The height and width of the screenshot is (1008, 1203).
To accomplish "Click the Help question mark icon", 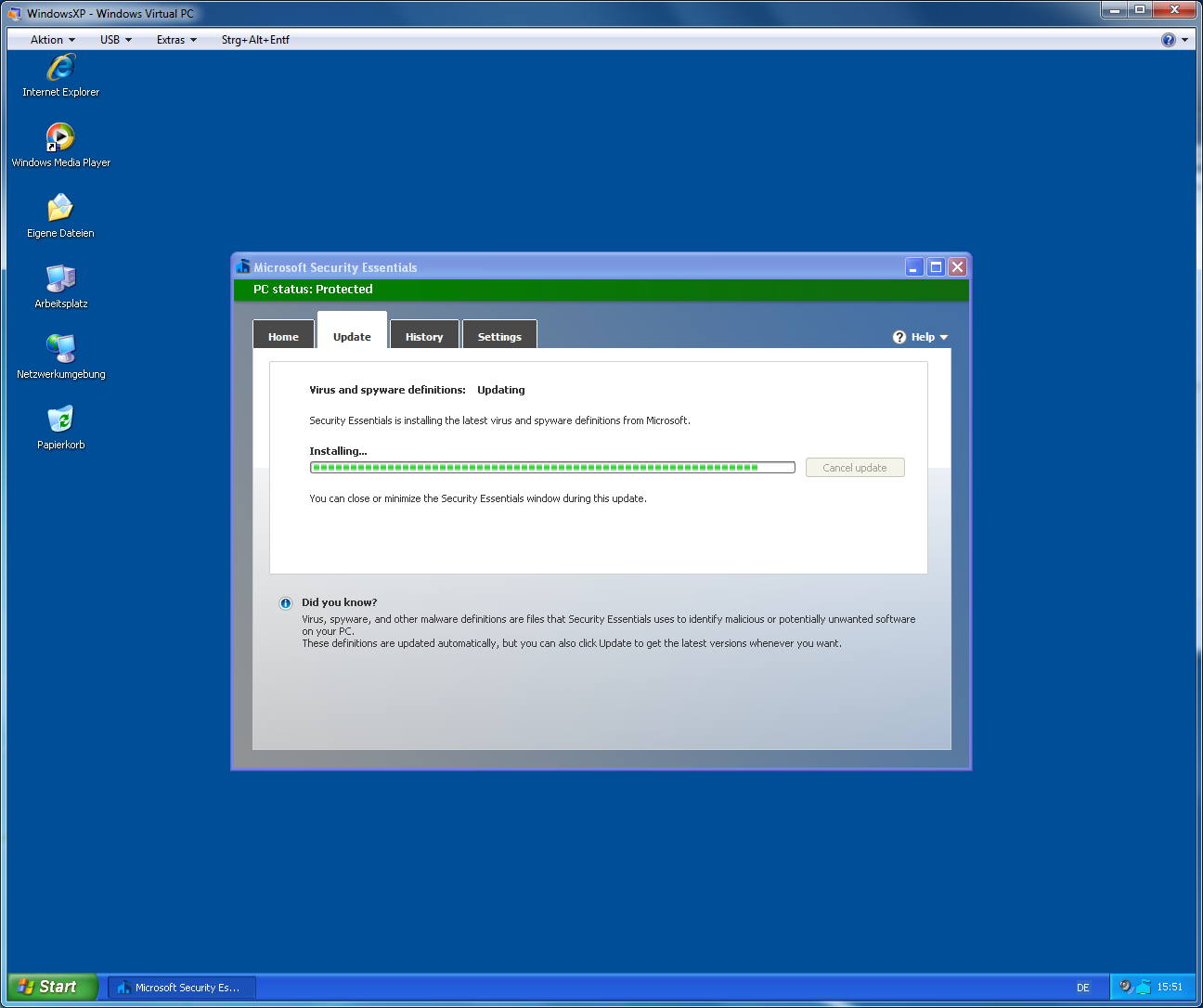I will coord(899,337).
